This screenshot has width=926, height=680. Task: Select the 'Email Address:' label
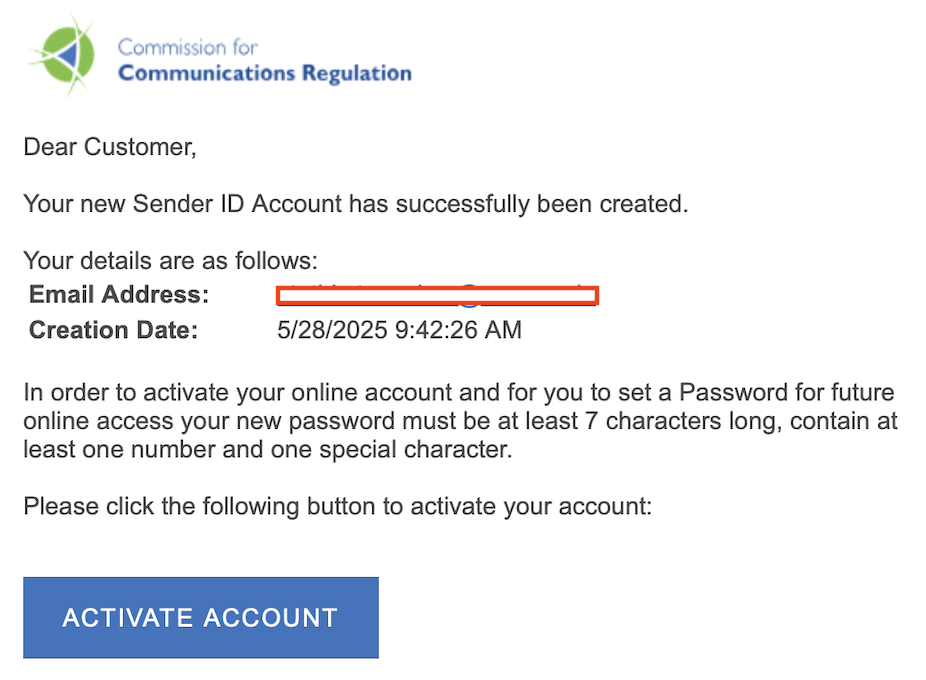pyautogui.click(x=119, y=294)
